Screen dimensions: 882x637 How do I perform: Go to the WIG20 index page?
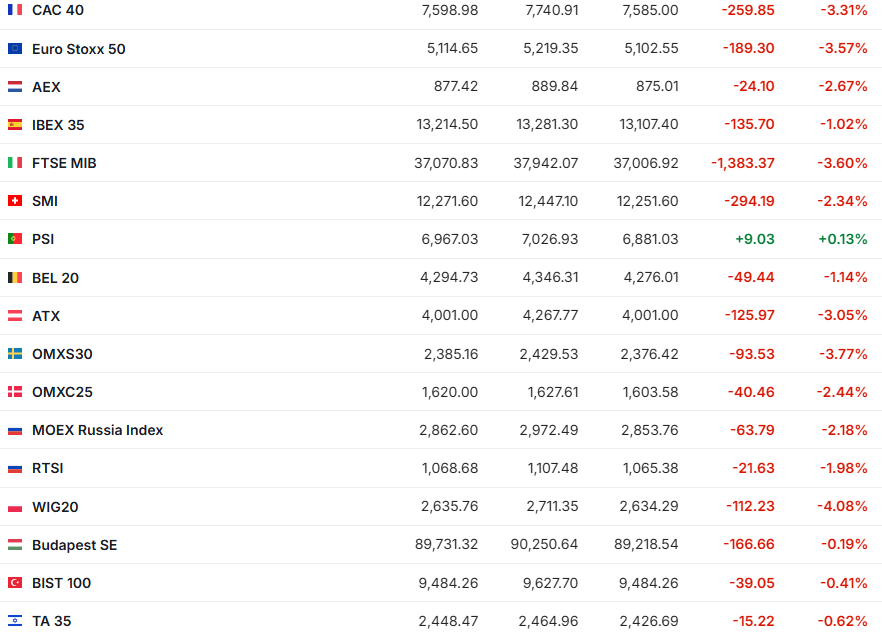[55, 507]
